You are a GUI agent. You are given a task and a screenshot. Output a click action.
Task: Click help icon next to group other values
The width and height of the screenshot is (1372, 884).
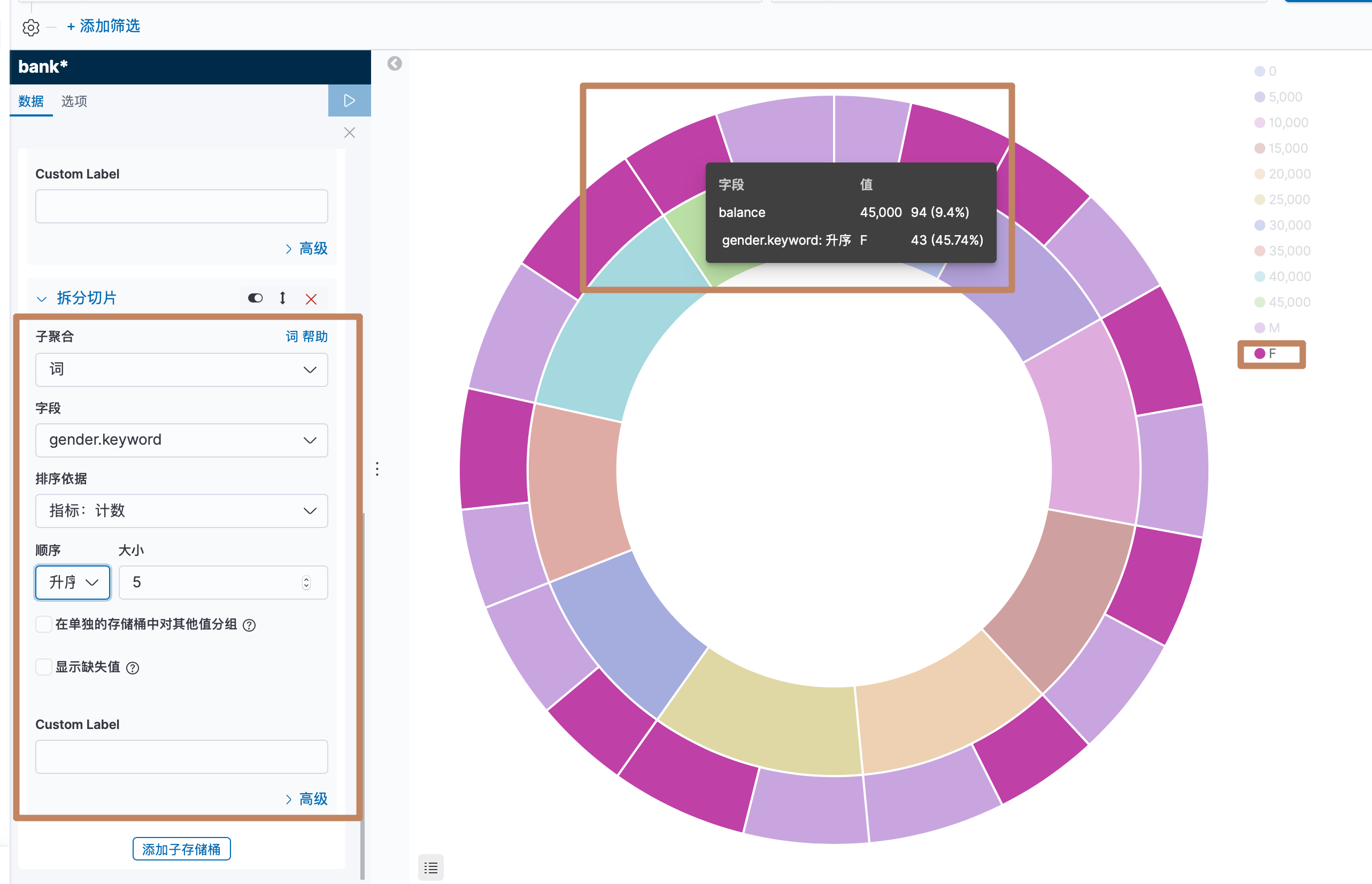[x=249, y=625]
